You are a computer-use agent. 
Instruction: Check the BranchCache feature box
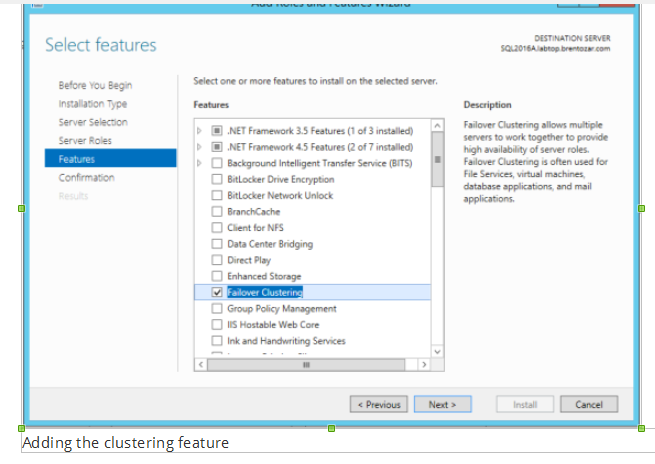click(217, 212)
